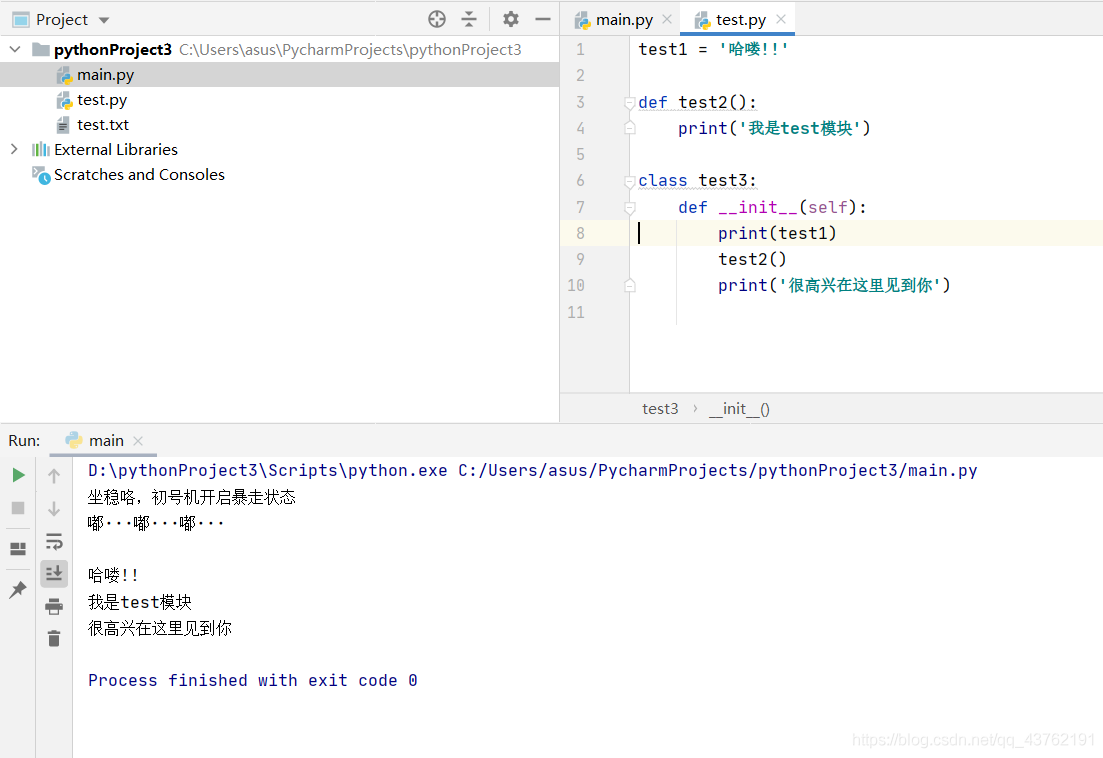This screenshot has width=1103, height=758.
Task: Place cursor on line 9 test2() call
Action: [752, 259]
